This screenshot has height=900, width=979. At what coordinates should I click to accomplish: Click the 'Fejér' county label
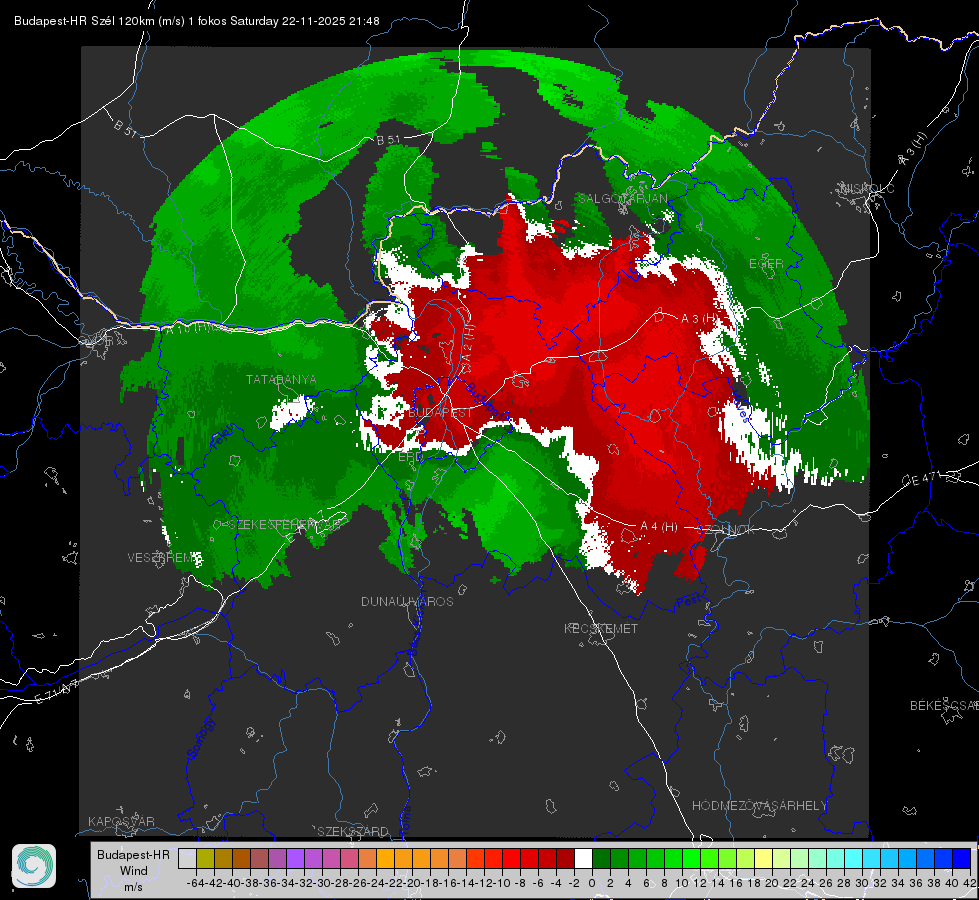(x=224, y=437)
